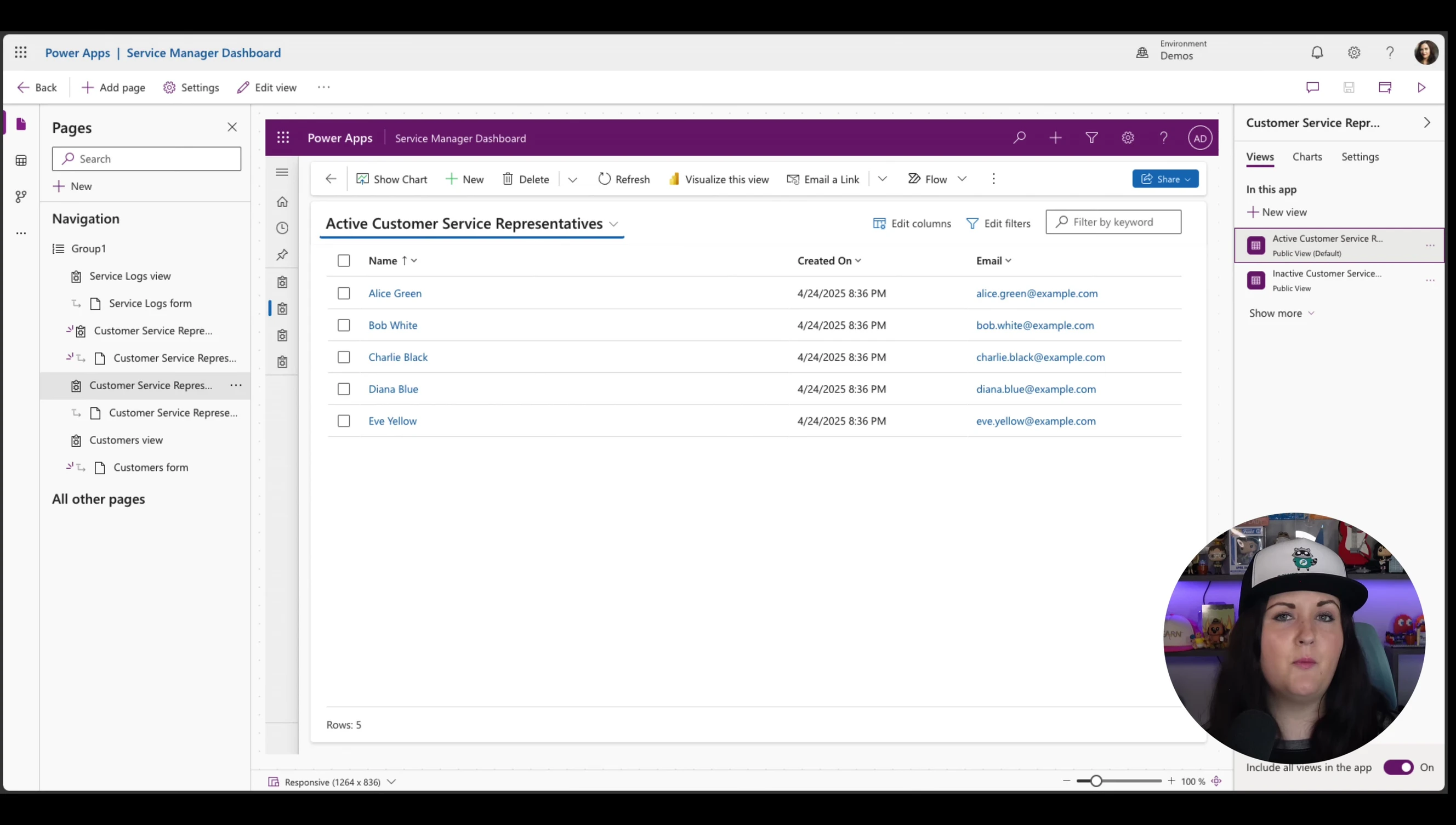Viewport: 1456px width, 825px height.
Task: Click Show Chart
Action: 391,179
